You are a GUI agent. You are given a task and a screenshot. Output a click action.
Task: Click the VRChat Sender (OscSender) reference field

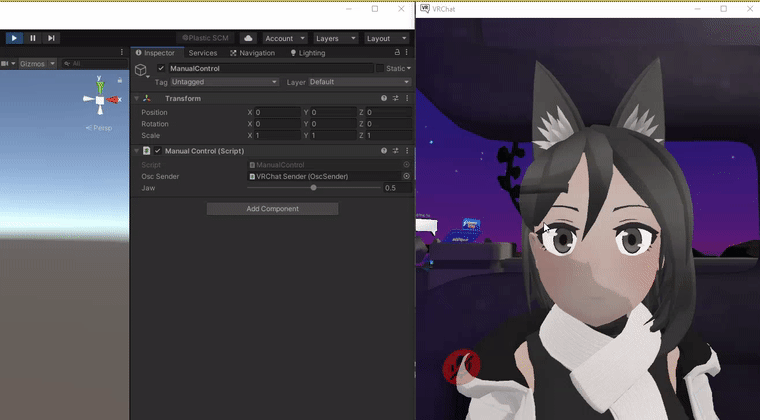(x=325, y=176)
